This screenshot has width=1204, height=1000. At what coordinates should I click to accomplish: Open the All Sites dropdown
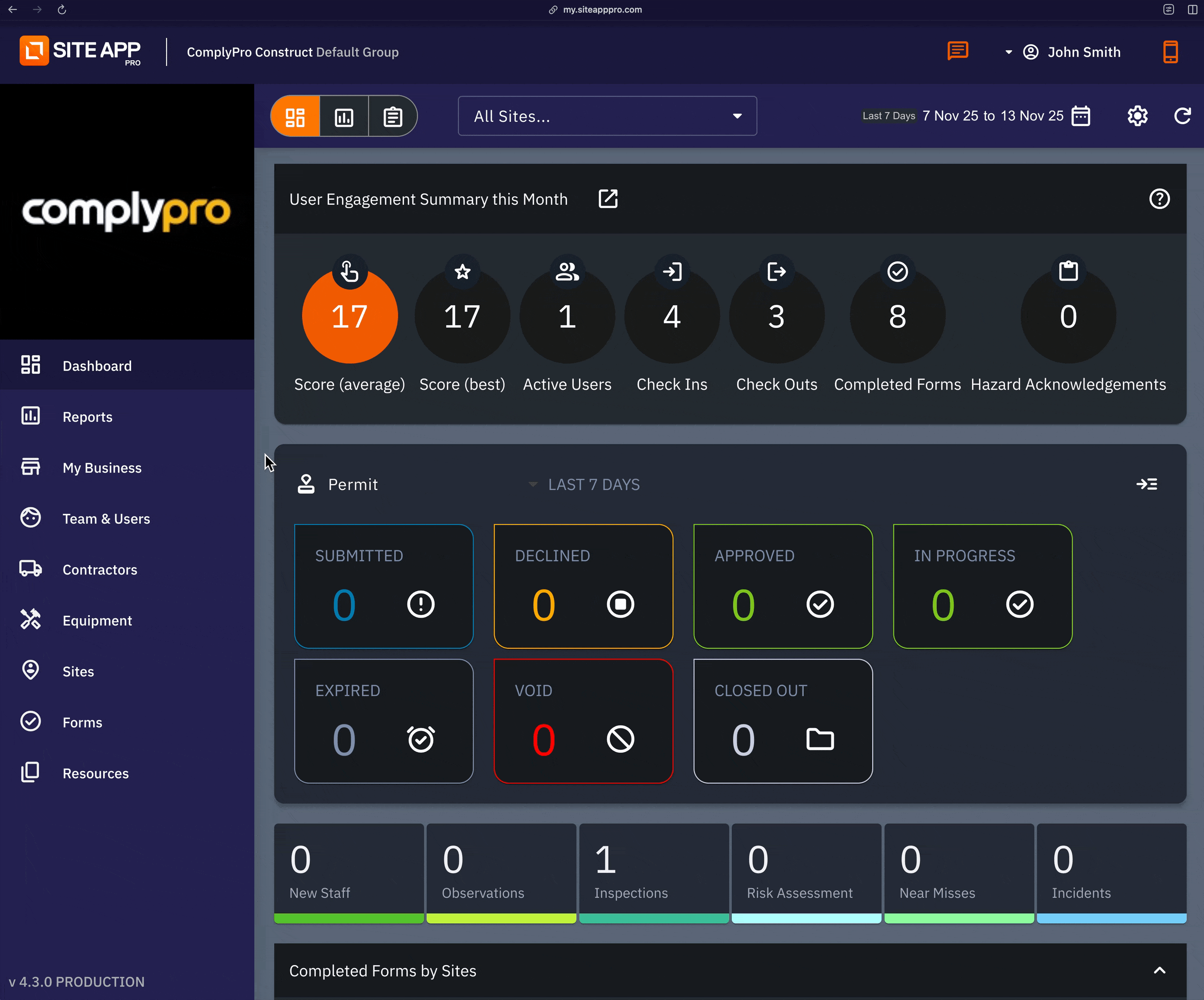click(607, 116)
